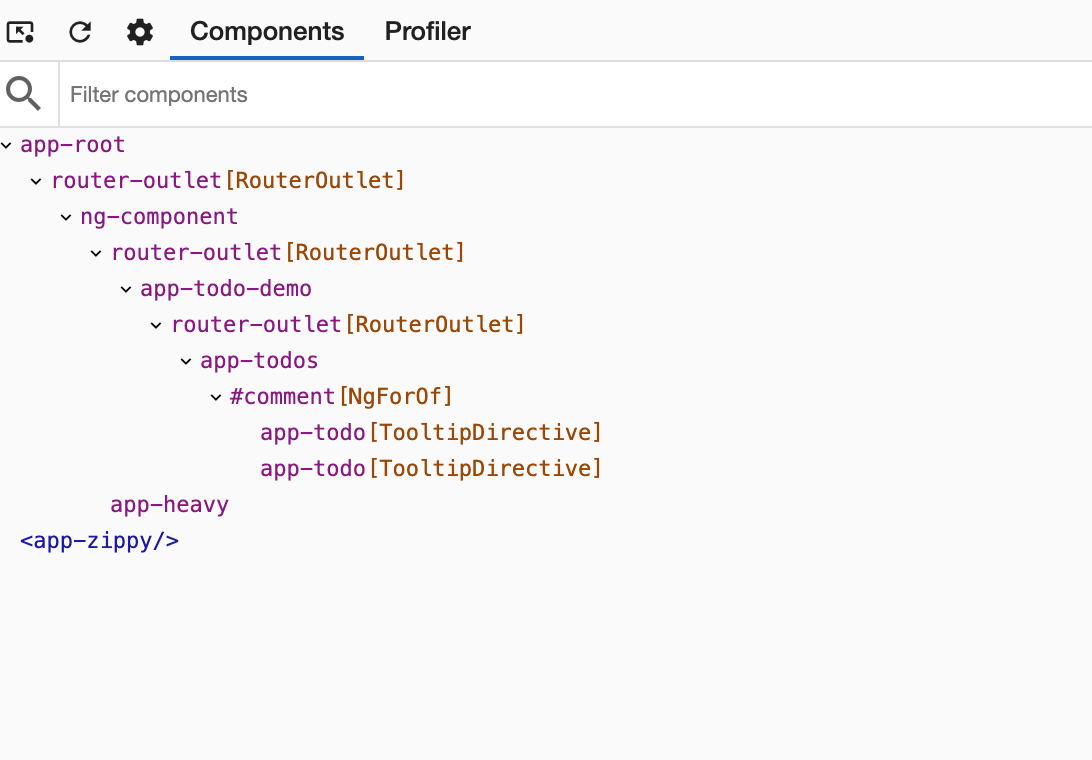The height and width of the screenshot is (760, 1092).
Task: Select the app-zippy element
Action: [x=99, y=540]
